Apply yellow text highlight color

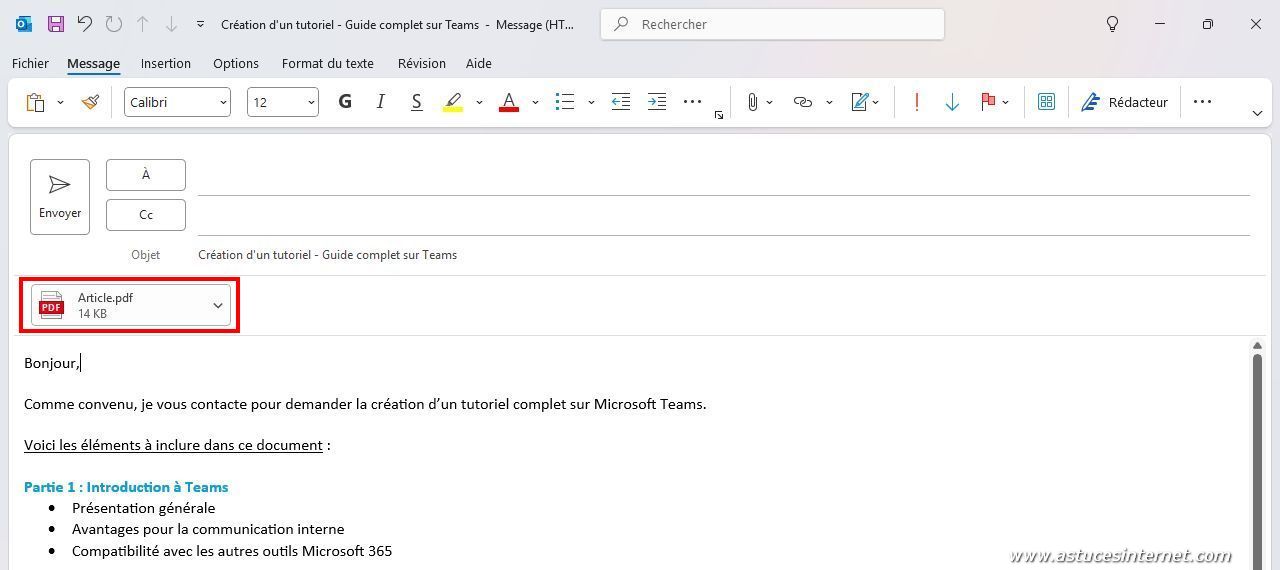[x=453, y=102]
